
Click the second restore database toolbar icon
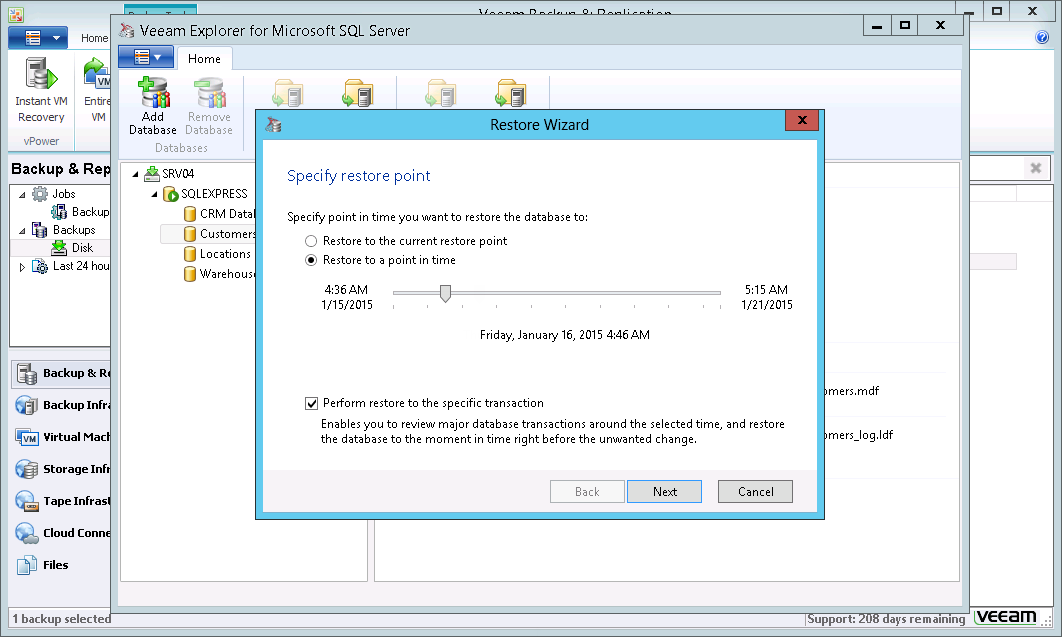coord(358,93)
